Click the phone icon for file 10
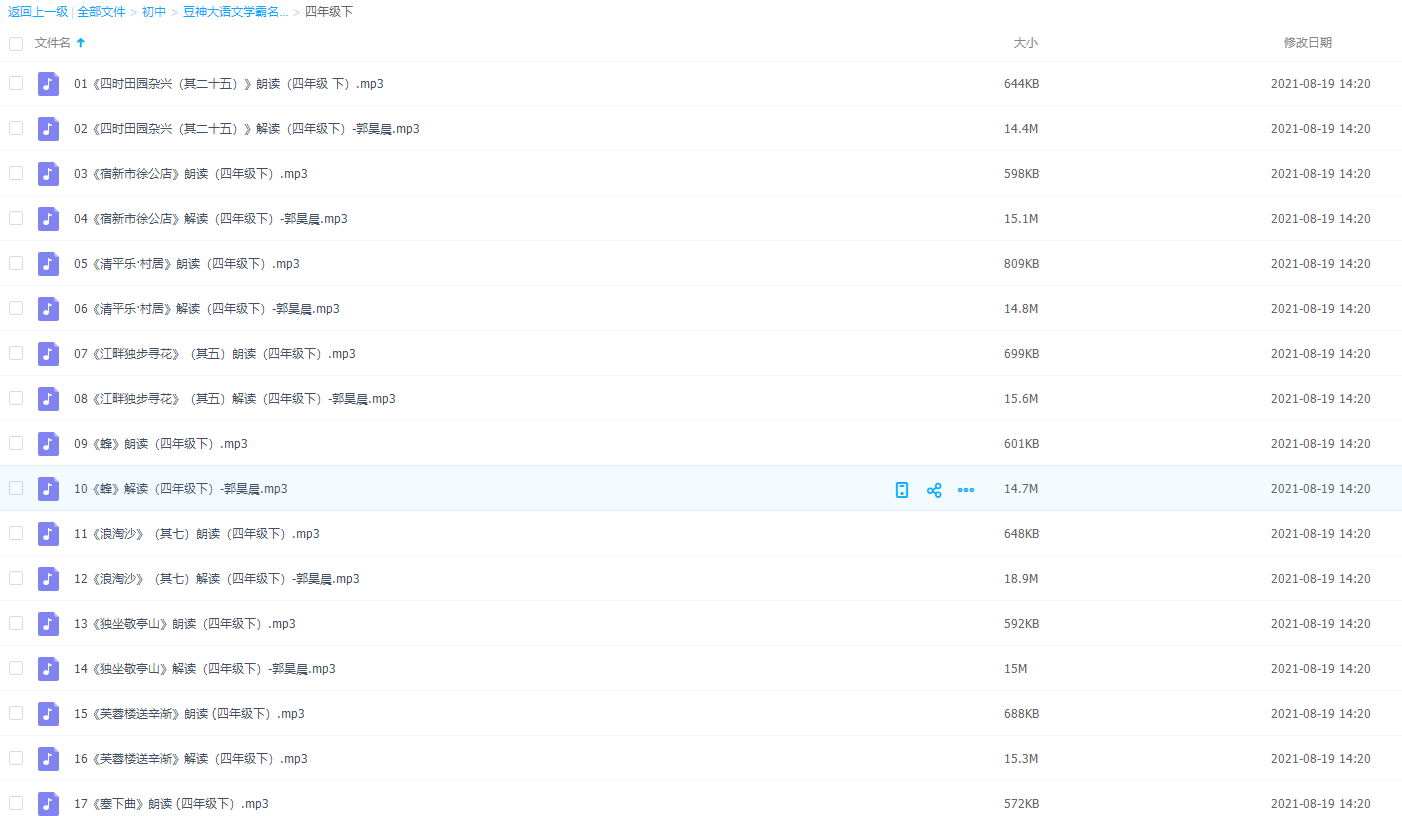This screenshot has width=1402, height=816. (902, 490)
